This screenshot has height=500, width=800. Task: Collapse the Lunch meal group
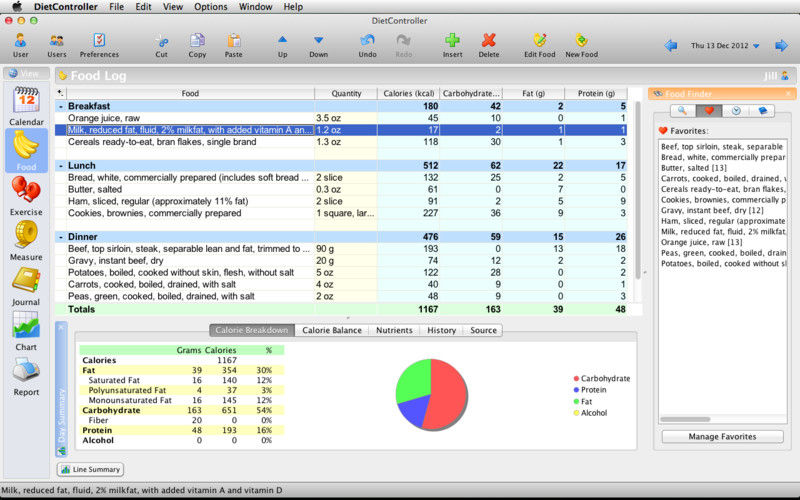coord(61,165)
